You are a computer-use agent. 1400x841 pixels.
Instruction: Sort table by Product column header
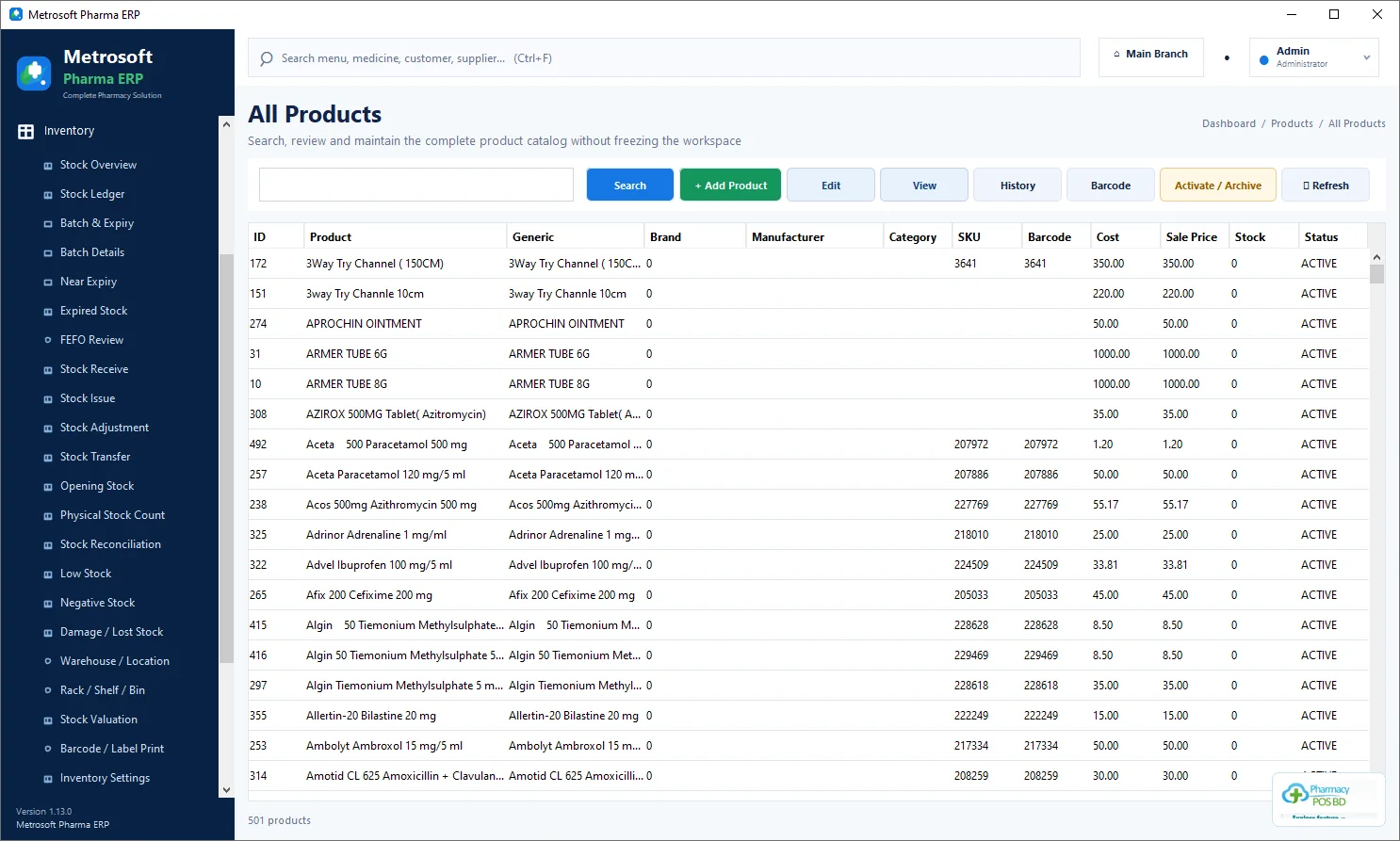tap(405, 237)
